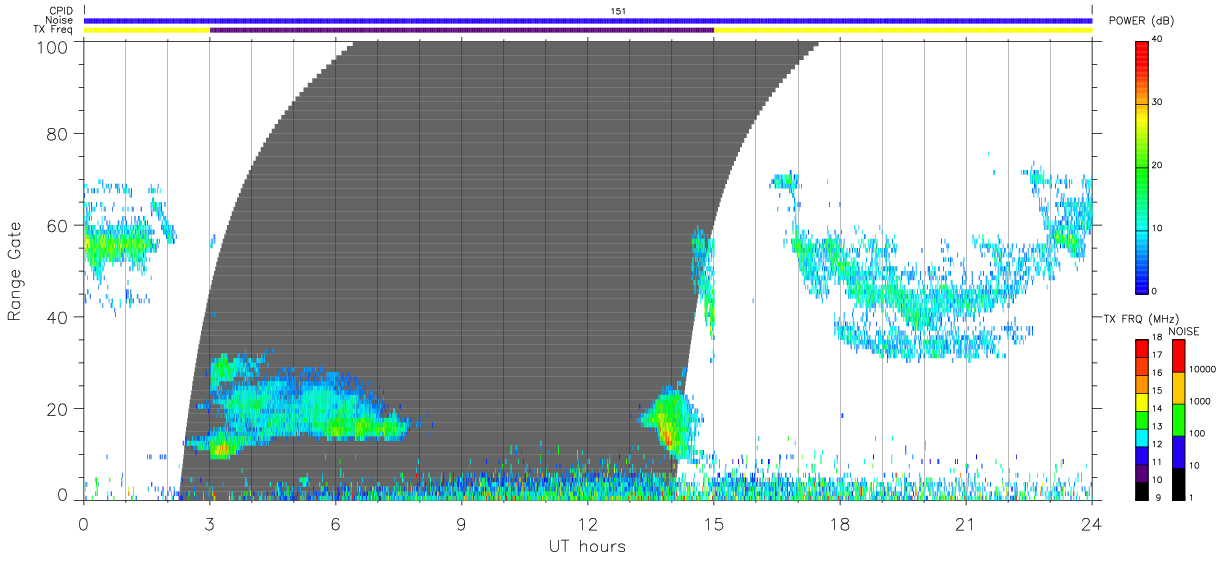Viewport: 1228px width, 567px height.
Task: Click the 40 label on power scale
Action: click(x=1159, y=40)
